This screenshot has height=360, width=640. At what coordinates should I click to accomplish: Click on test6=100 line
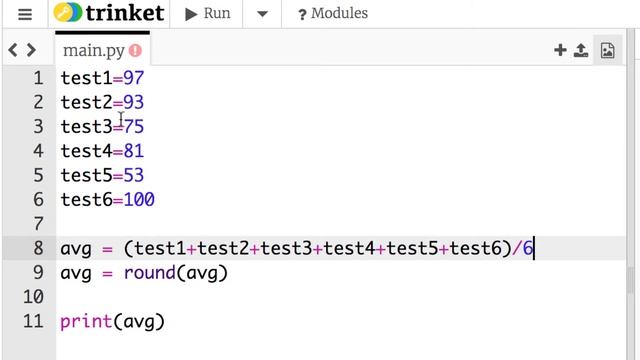point(108,200)
